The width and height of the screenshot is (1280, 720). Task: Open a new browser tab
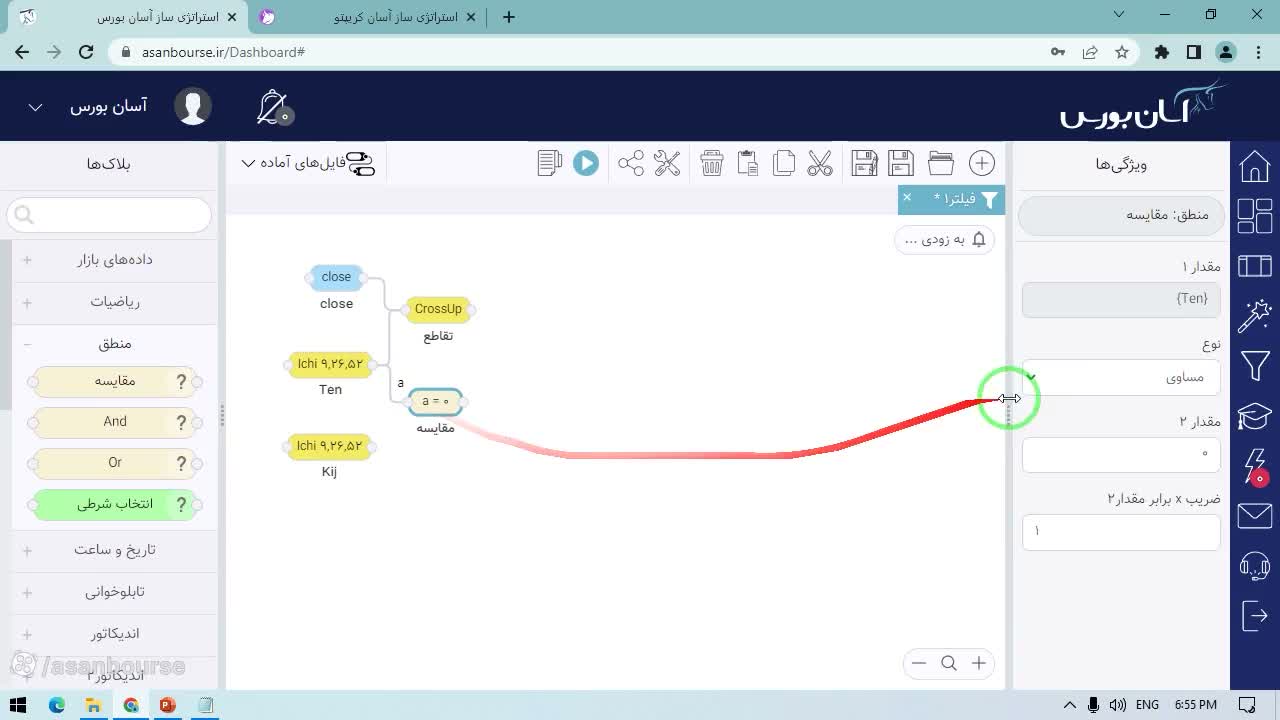point(509,17)
